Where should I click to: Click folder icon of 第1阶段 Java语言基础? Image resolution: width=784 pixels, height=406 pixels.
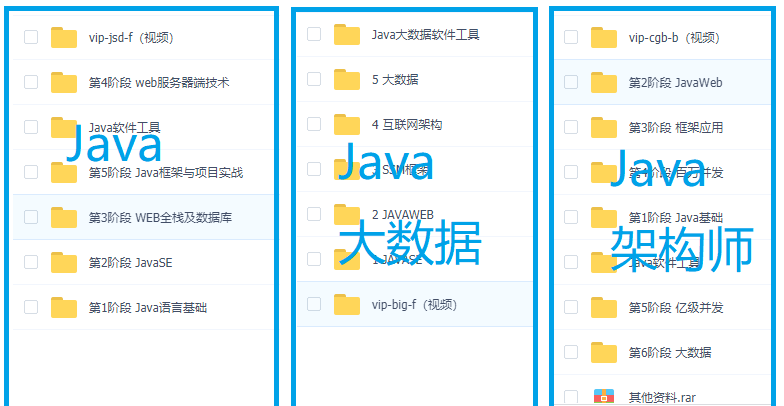tap(64, 308)
